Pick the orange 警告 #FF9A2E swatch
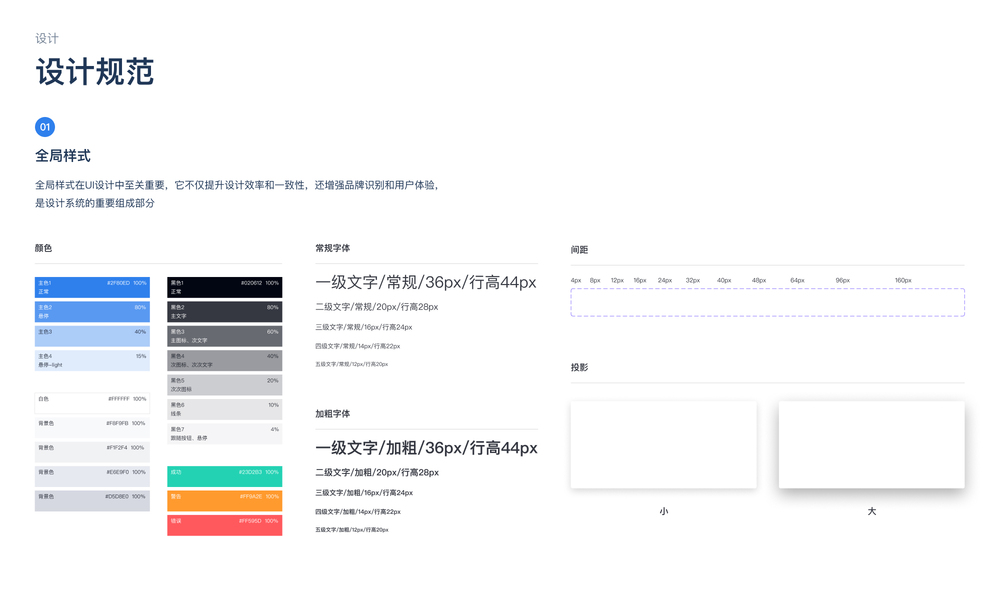The height and width of the screenshot is (600, 1000). [224, 501]
